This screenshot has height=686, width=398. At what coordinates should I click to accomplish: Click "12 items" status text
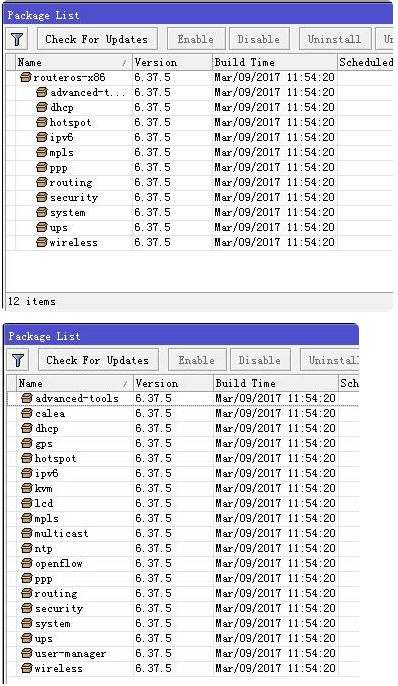[x=32, y=301]
